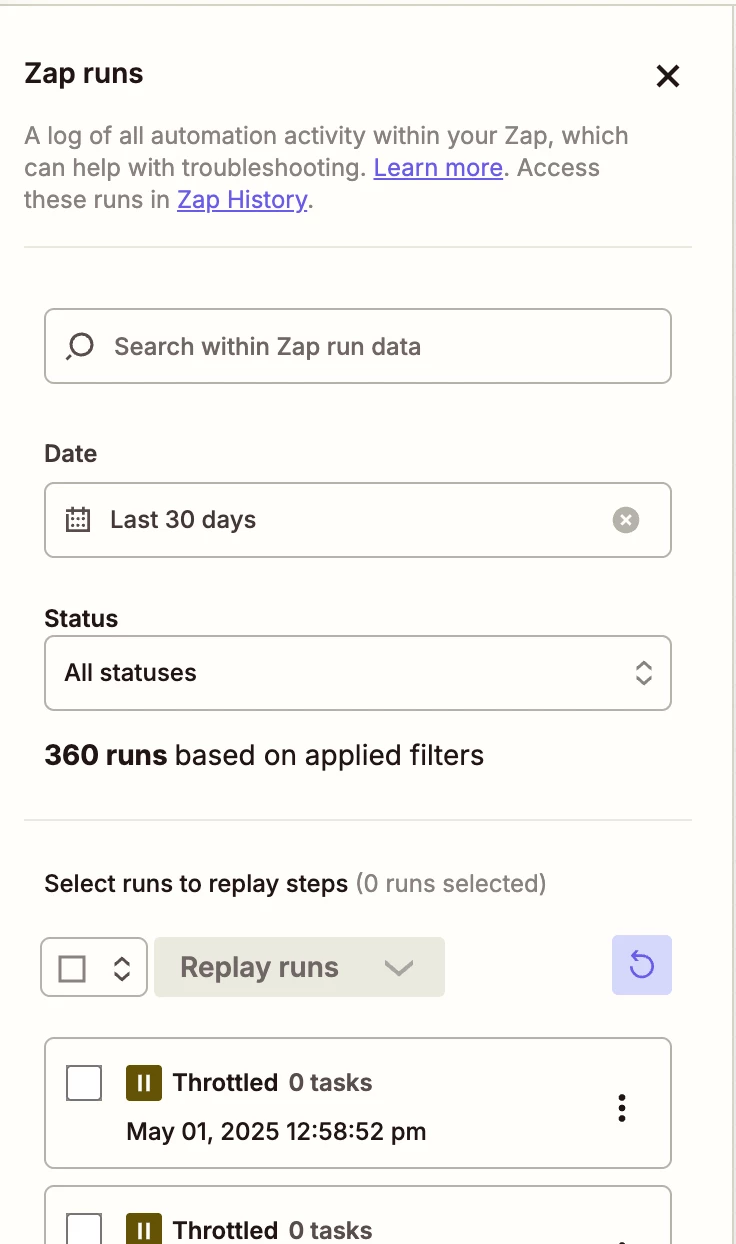This screenshot has width=736, height=1244.
Task: Open the Learn more link
Action: click(438, 167)
